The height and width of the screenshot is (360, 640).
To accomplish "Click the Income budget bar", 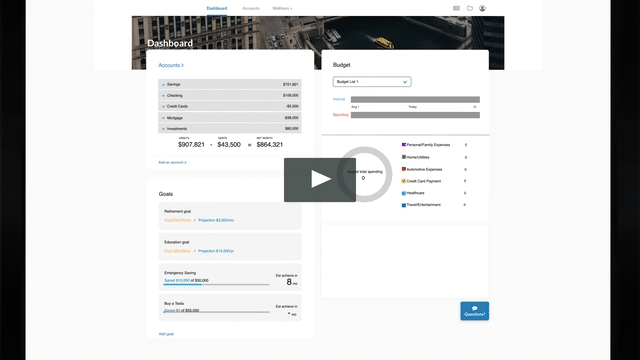I will 415,100.
